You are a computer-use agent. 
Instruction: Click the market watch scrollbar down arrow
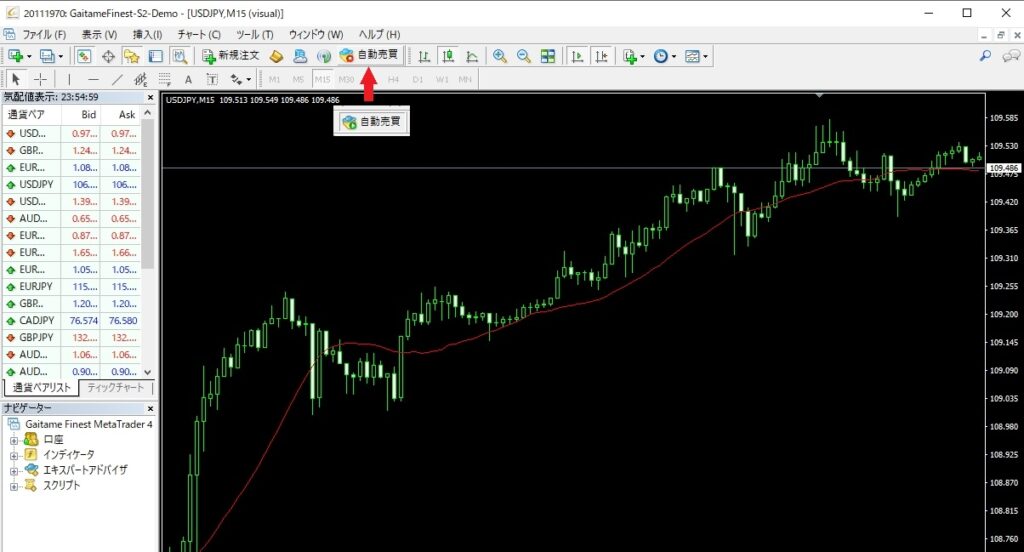pos(148,372)
